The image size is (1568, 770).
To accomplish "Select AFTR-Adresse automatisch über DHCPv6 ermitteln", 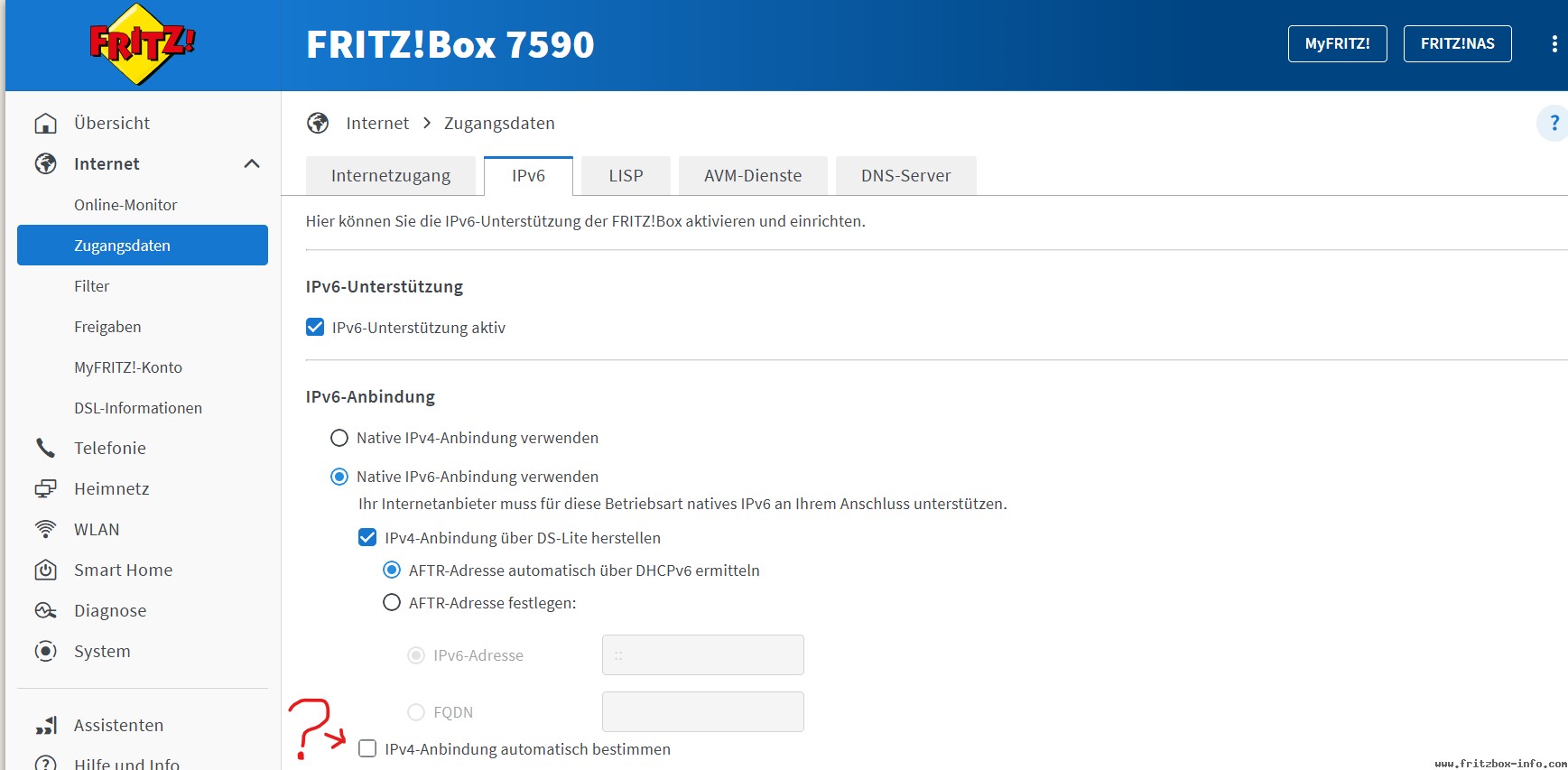I will [x=392, y=570].
